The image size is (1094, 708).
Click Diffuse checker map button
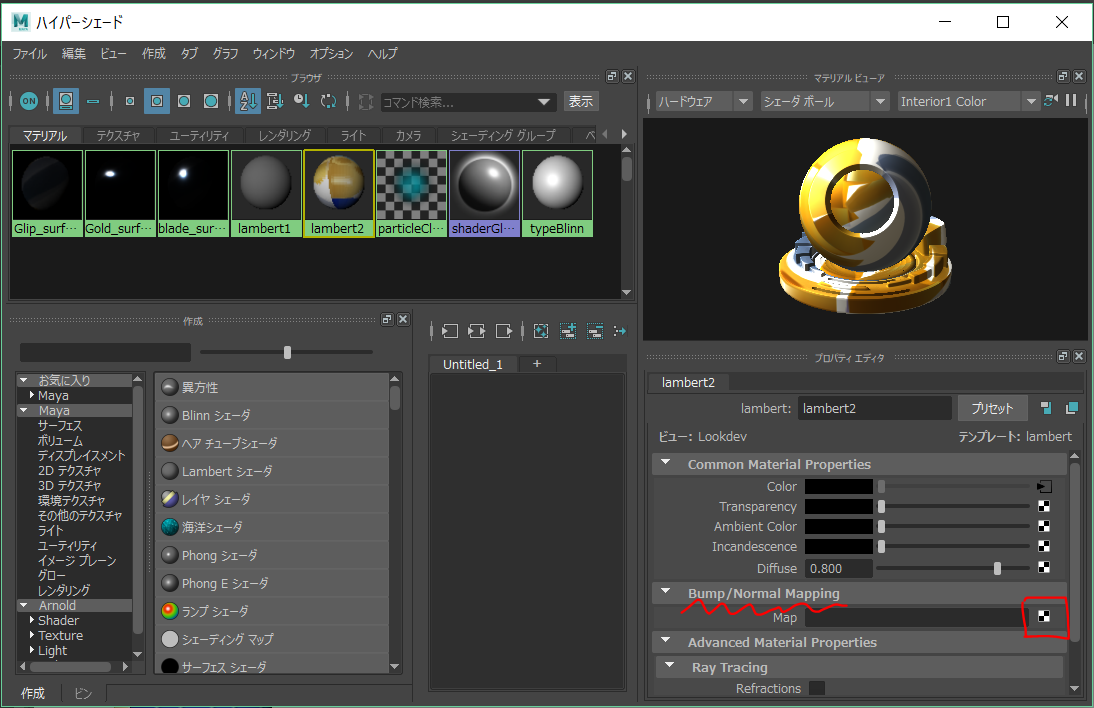point(1044,567)
